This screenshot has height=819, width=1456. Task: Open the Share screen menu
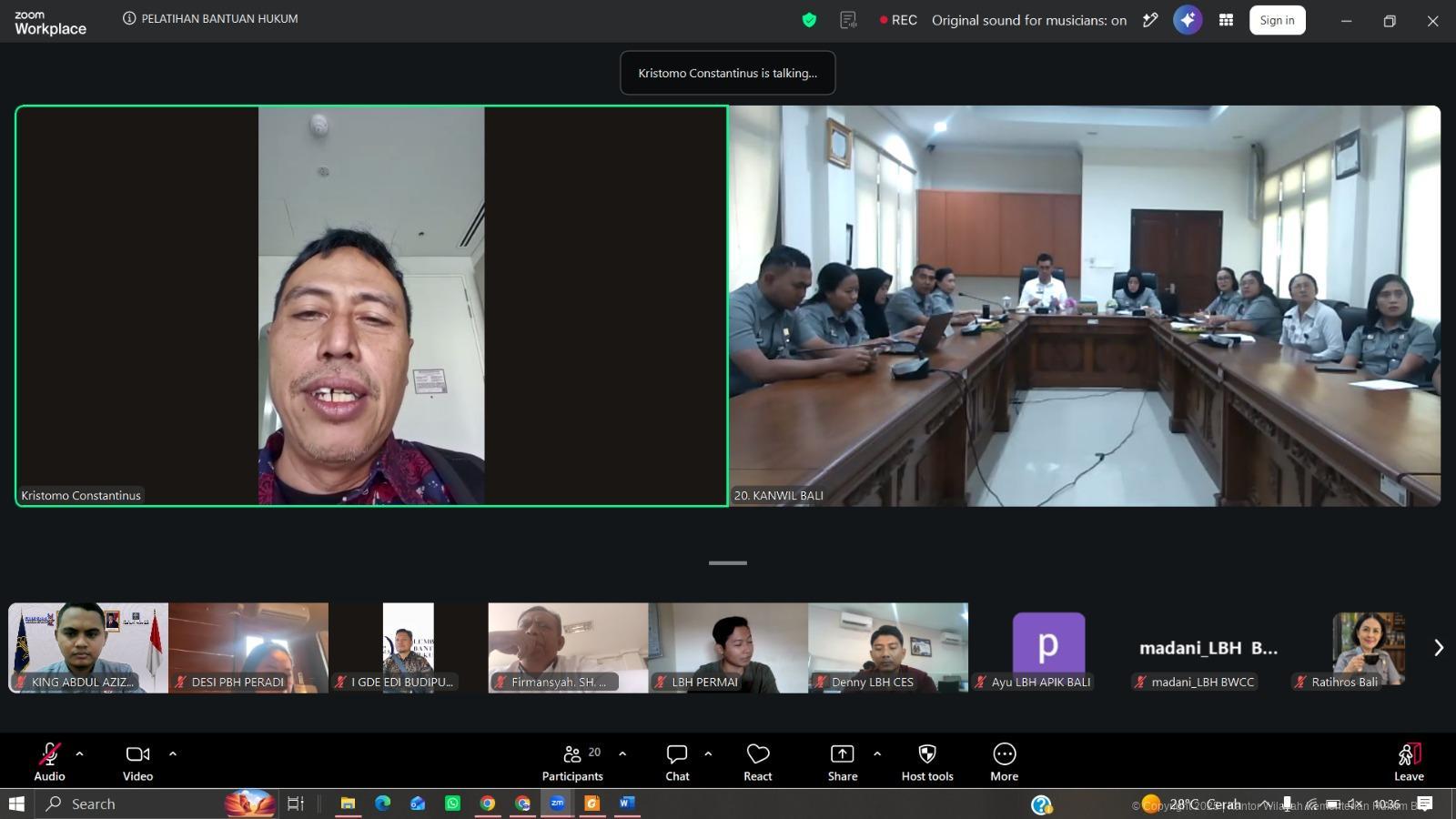click(x=843, y=763)
